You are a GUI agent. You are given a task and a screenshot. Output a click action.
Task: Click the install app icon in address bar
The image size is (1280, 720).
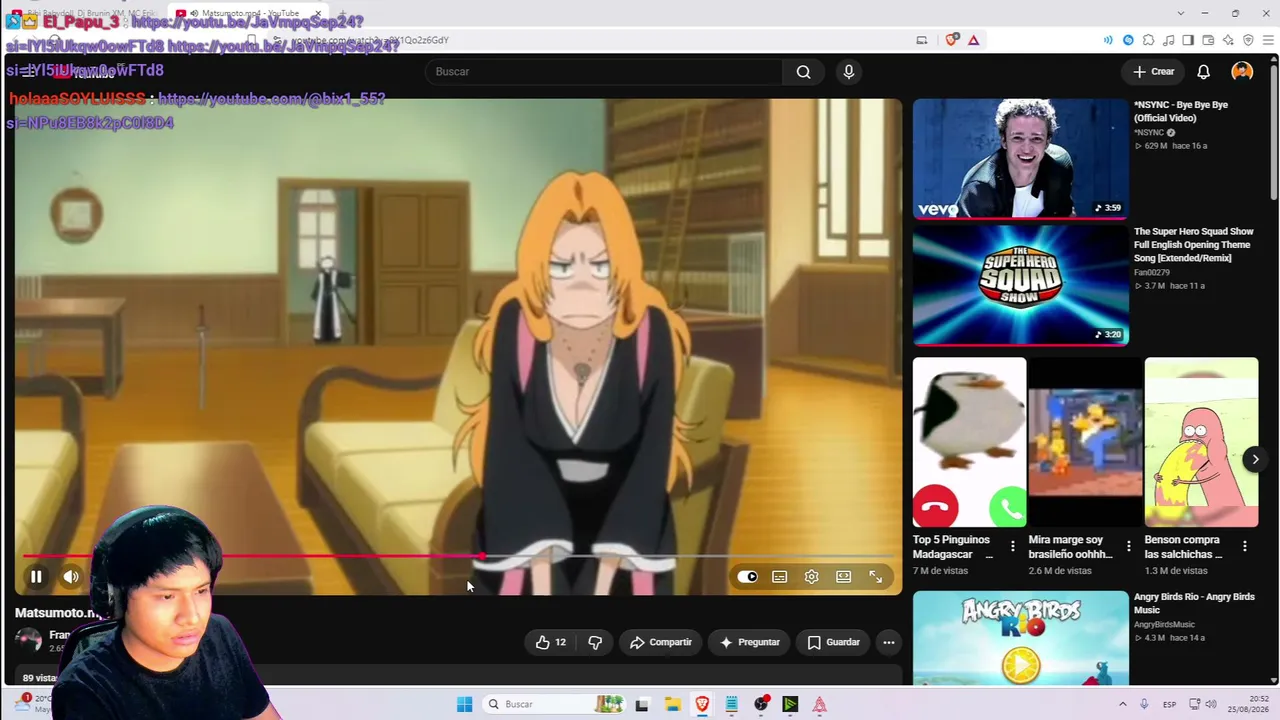(x=921, y=40)
